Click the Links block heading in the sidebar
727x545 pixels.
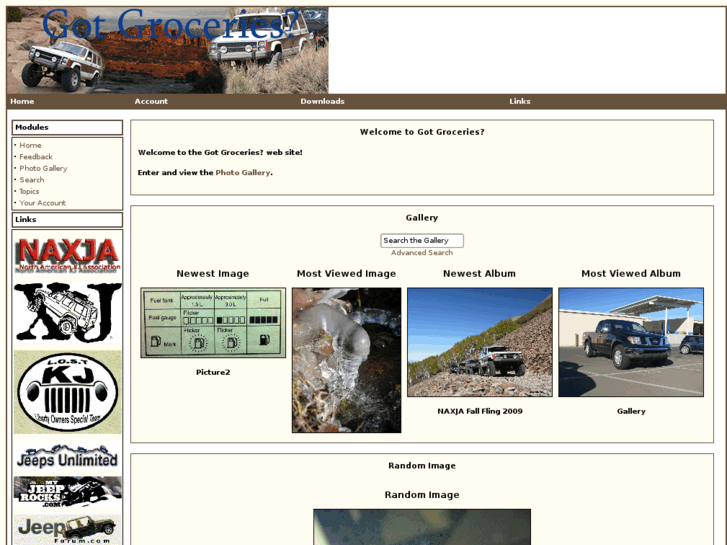[x=67, y=220]
